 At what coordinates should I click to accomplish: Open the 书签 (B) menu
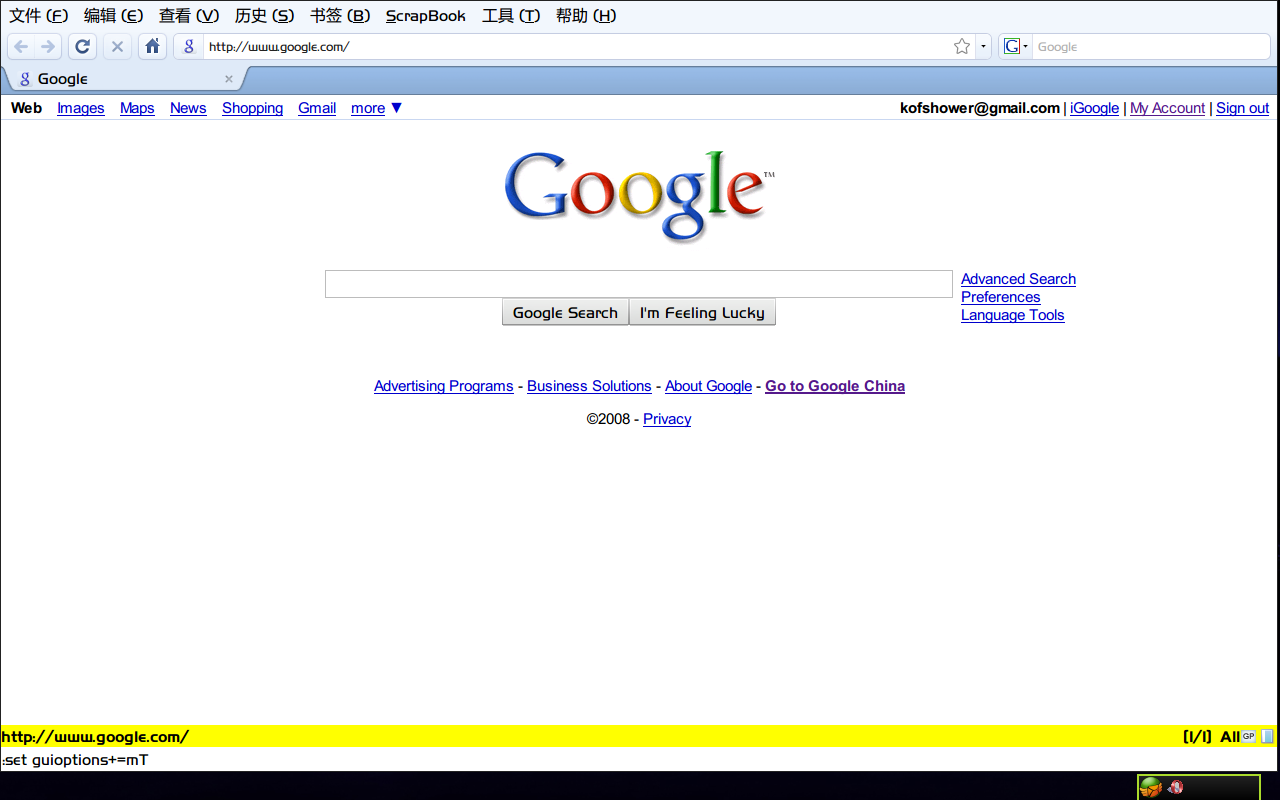click(340, 16)
